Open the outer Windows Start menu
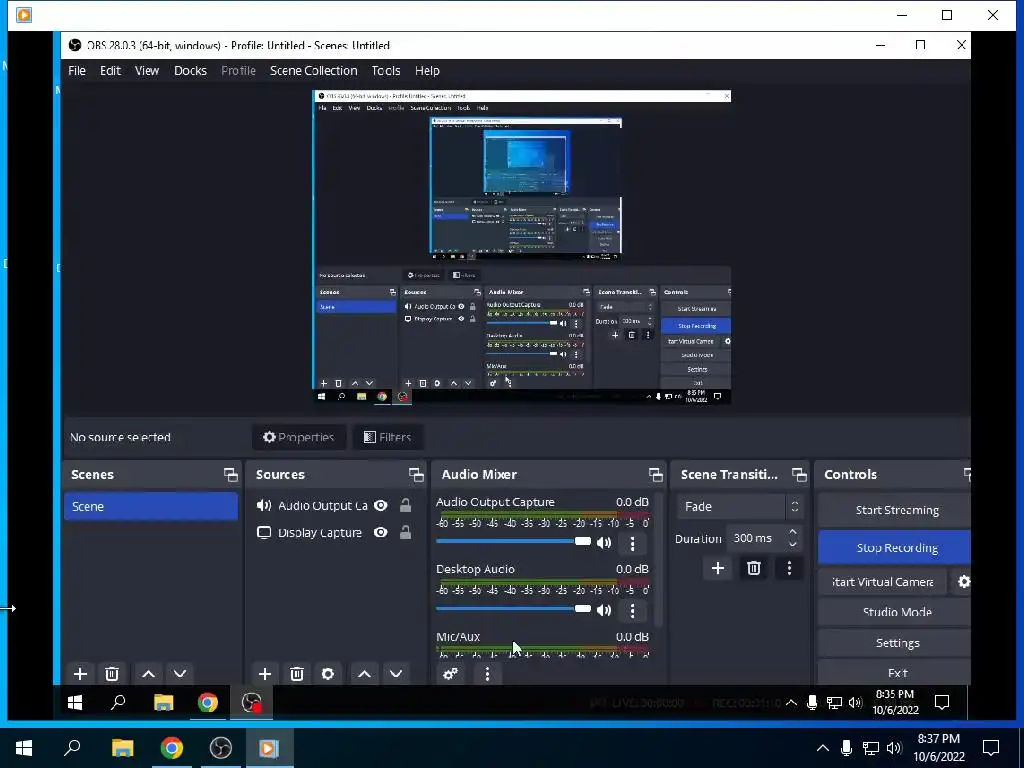This screenshot has width=1024, height=768. tap(24, 748)
